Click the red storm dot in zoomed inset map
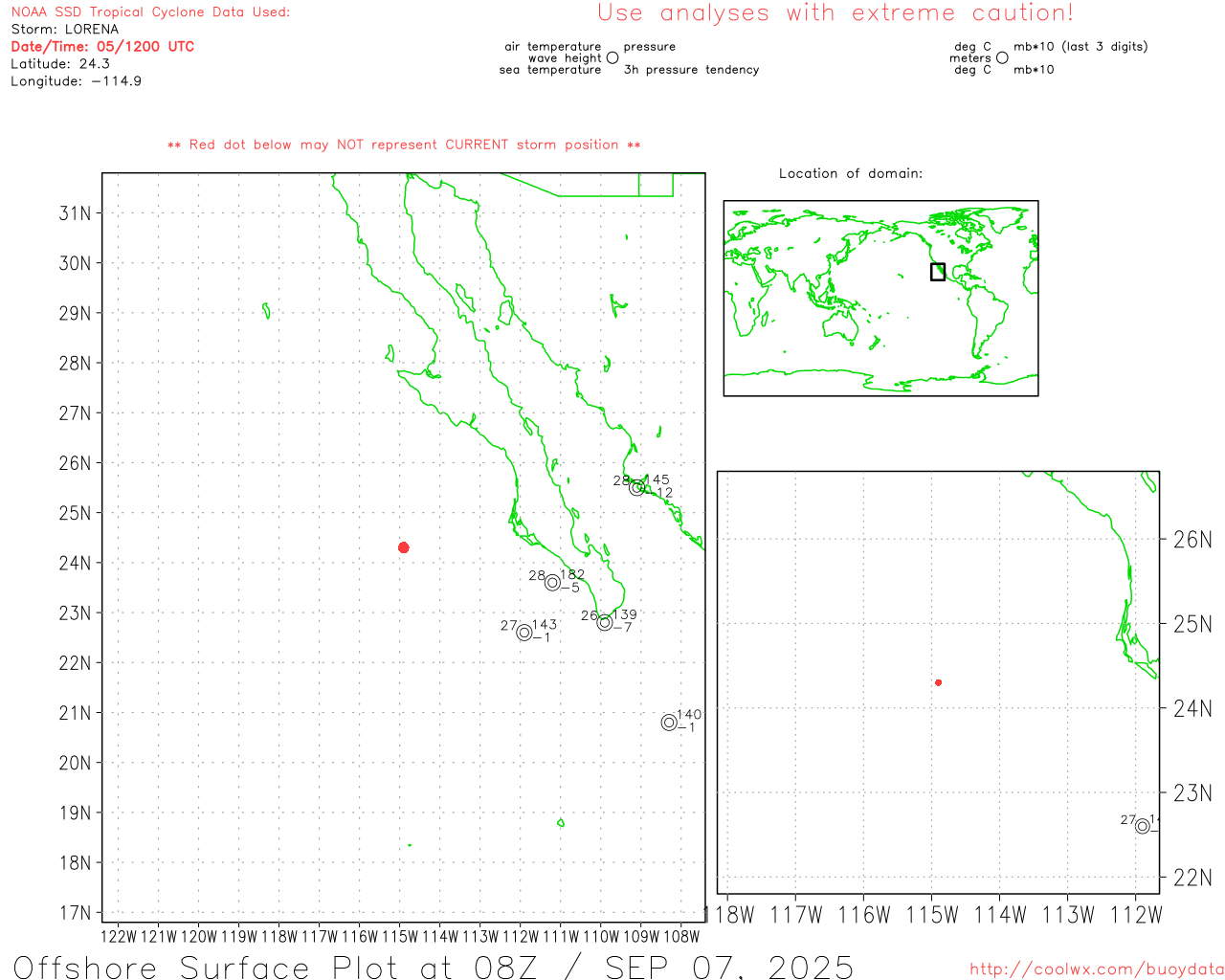1225x980 pixels. (939, 682)
